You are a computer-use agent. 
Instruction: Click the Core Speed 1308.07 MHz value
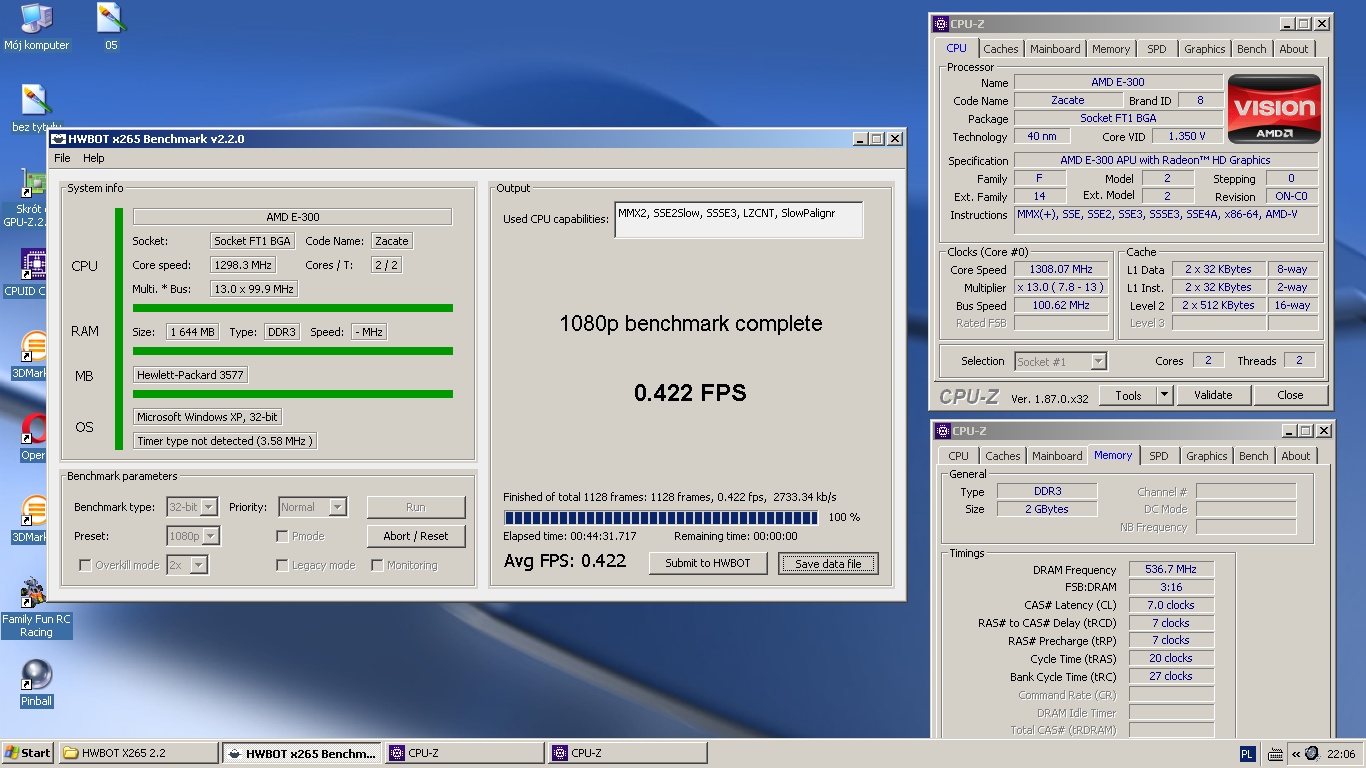tap(1061, 269)
